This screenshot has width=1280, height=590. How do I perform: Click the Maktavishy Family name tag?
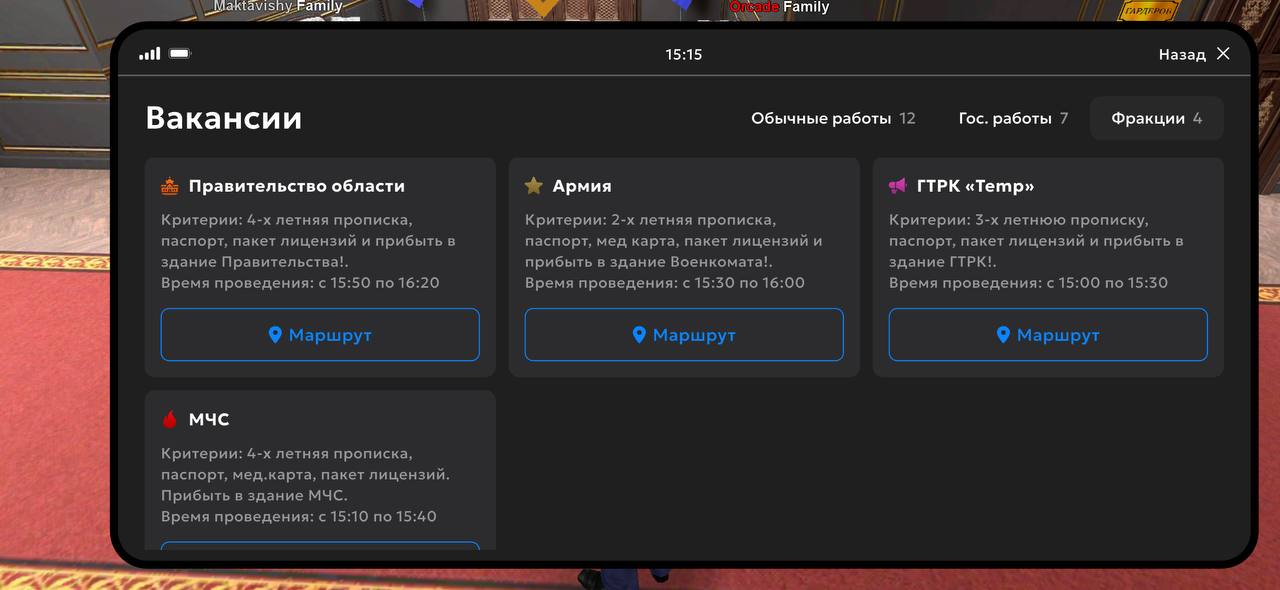[278, 7]
